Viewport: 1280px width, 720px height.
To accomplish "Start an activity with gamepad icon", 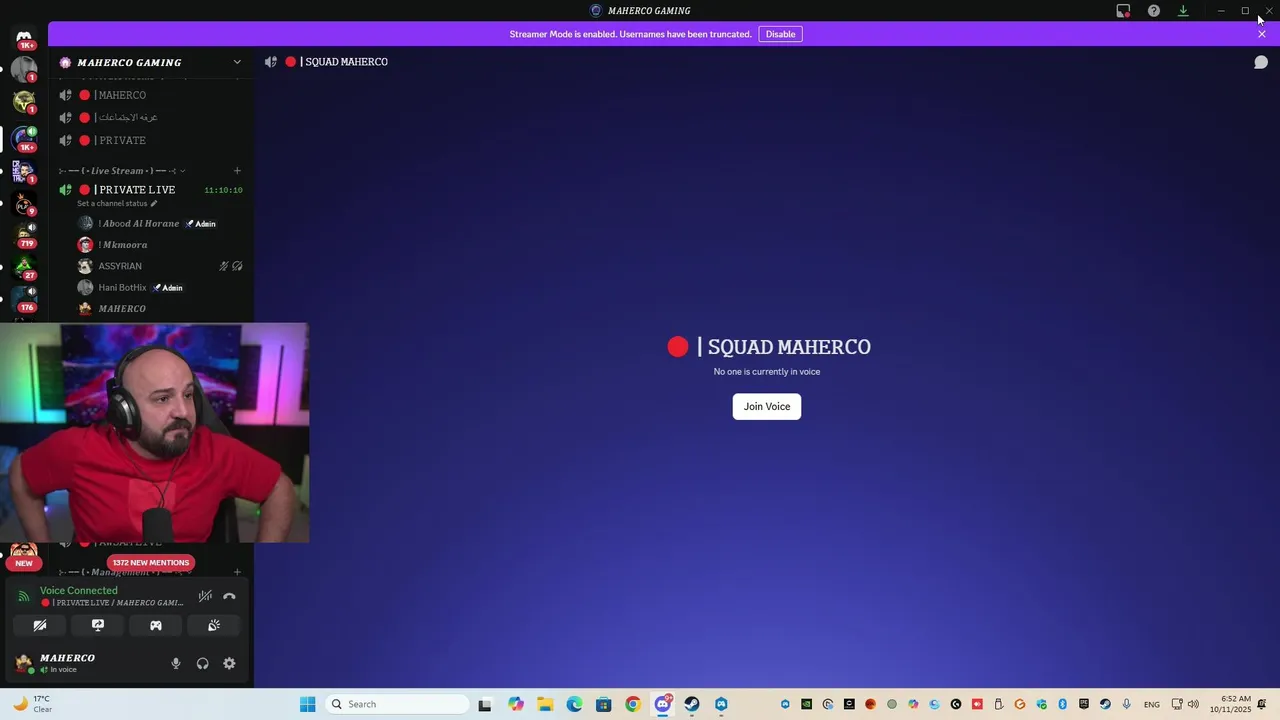I will coord(156,625).
